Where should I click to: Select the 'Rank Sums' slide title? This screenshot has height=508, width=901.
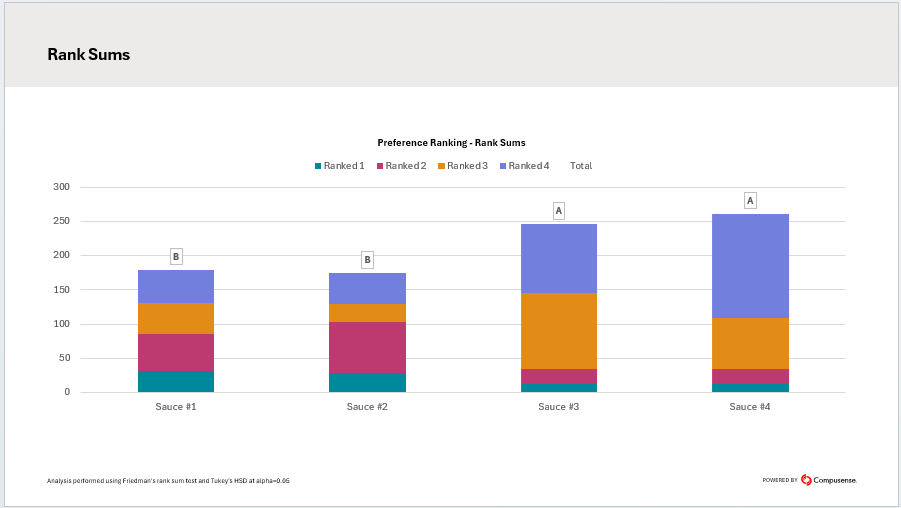[x=88, y=54]
